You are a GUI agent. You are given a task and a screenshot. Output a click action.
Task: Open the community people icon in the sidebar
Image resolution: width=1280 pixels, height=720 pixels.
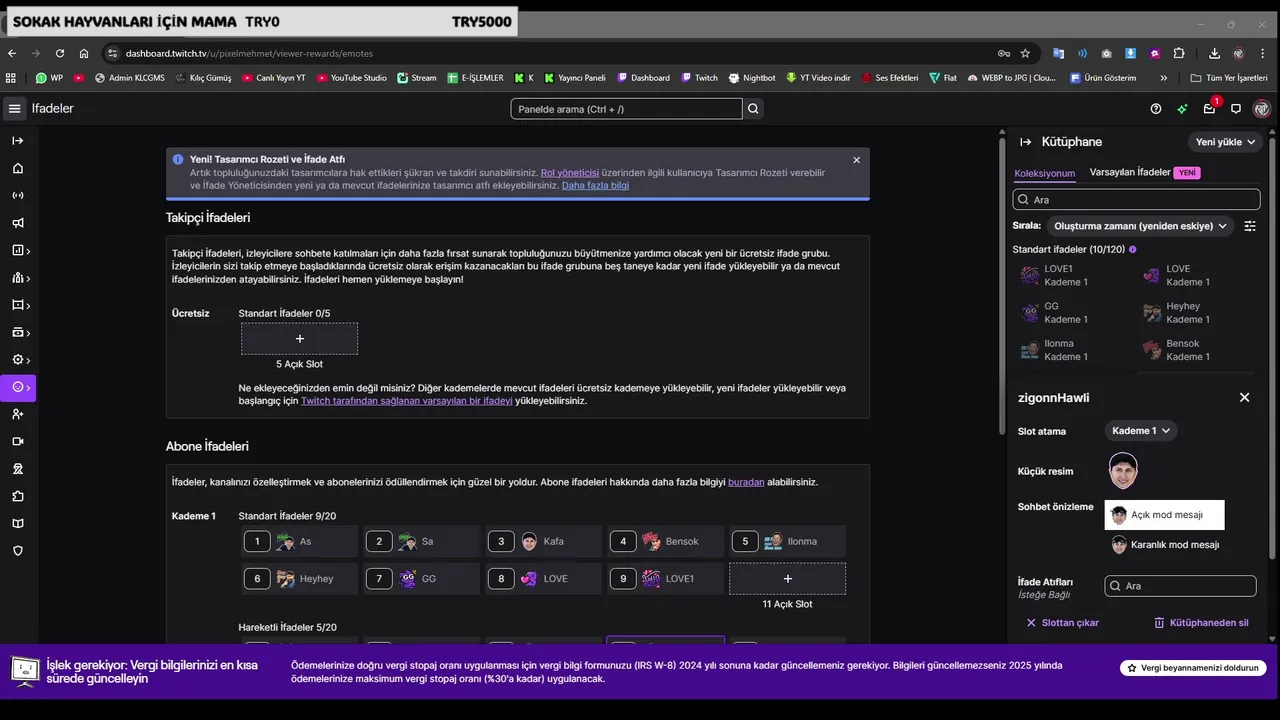[x=17, y=278]
